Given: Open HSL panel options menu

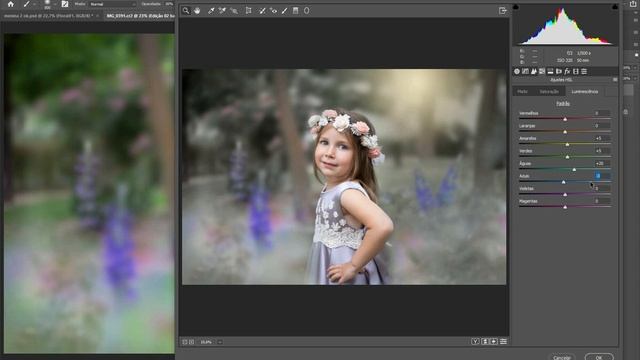Looking at the screenshot, I should 615,80.
